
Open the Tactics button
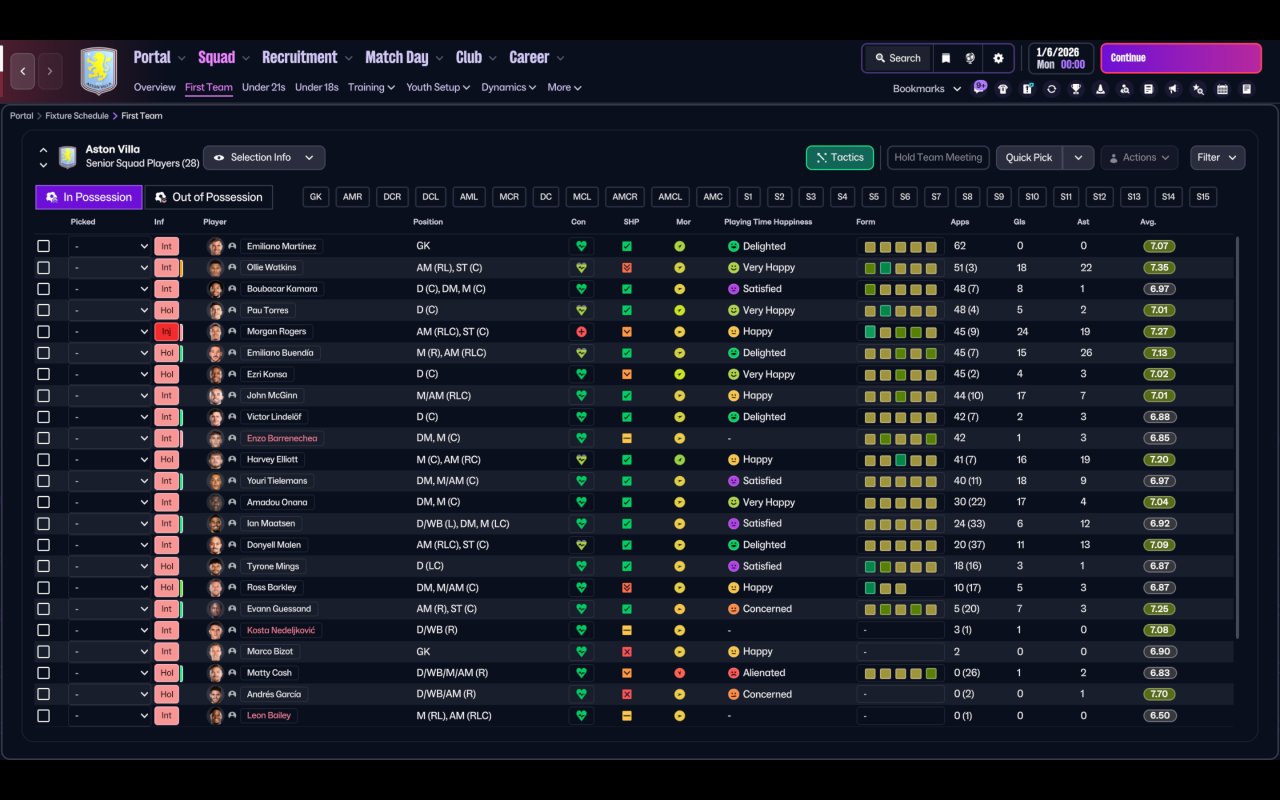[840, 158]
